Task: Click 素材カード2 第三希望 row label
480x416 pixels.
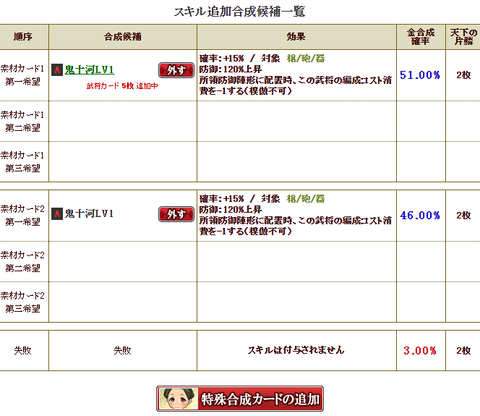Action: pos(23,302)
